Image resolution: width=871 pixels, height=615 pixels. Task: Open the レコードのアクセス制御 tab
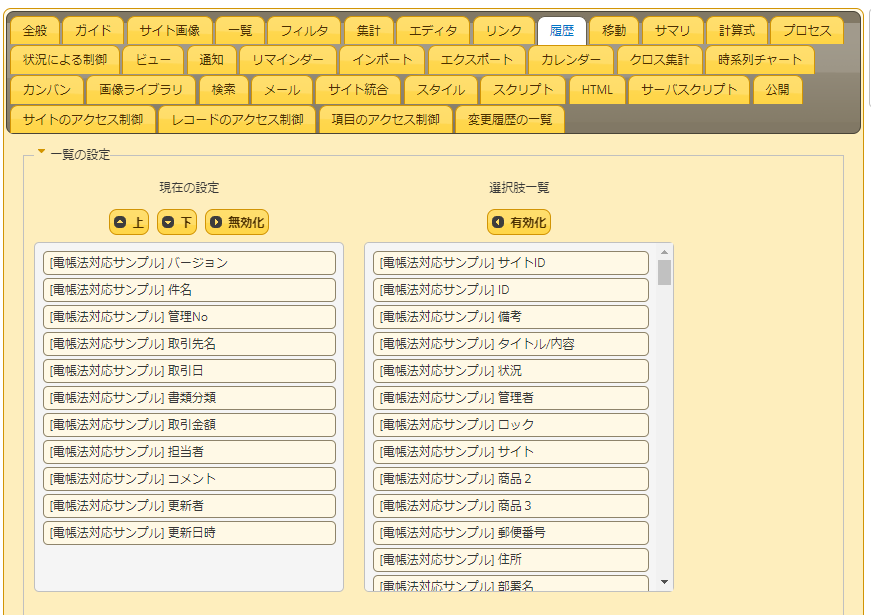pos(237,119)
